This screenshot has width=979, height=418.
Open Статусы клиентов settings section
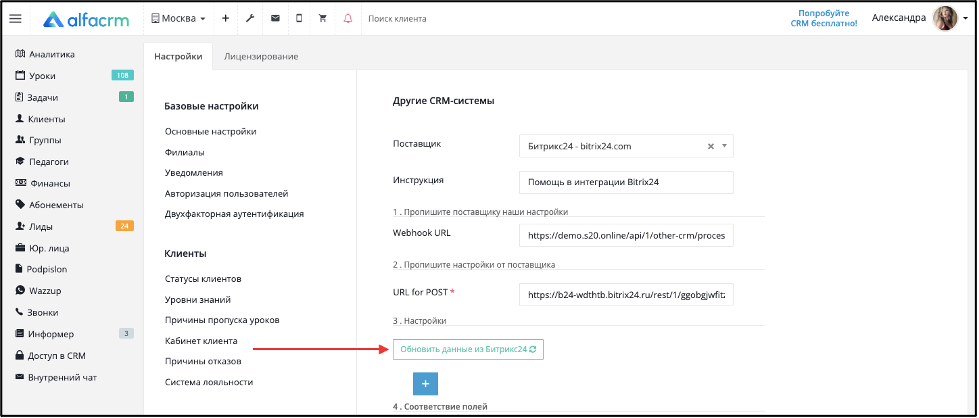(x=203, y=279)
